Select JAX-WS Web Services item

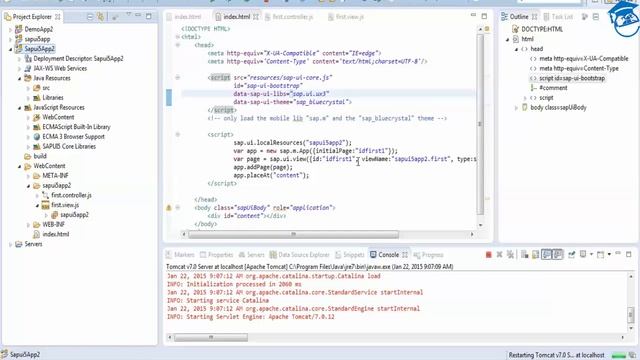click(x=60, y=69)
